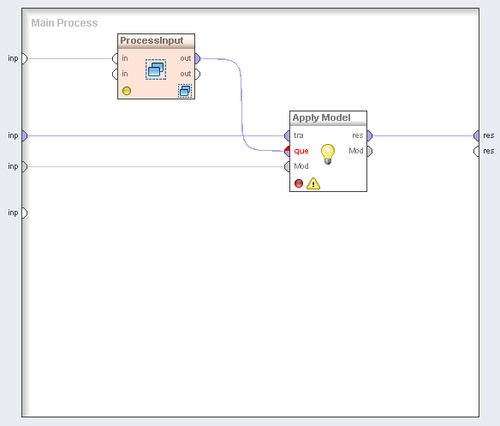Image resolution: width=500 pixels, height=426 pixels.
Task: Click the 'res' output port of Apply Model
Action: (x=370, y=136)
